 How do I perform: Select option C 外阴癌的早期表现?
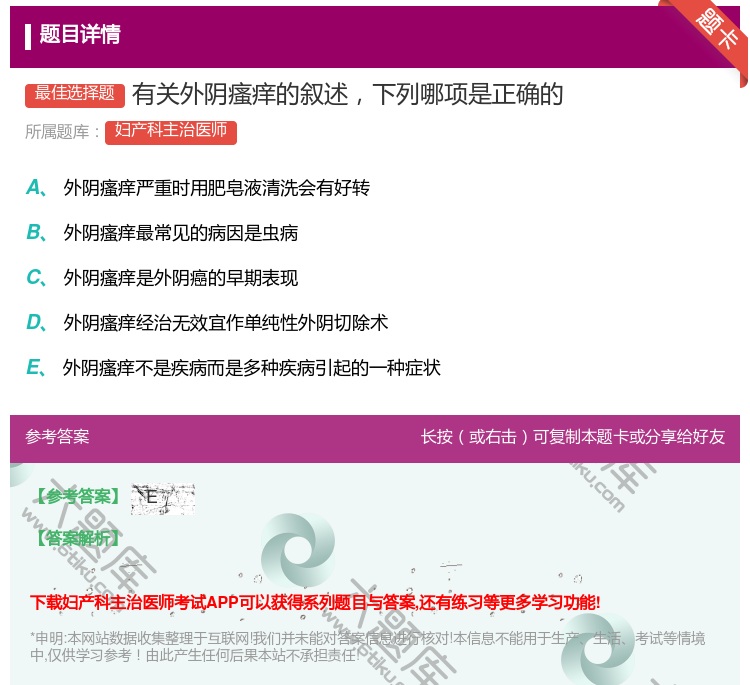click(x=162, y=278)
